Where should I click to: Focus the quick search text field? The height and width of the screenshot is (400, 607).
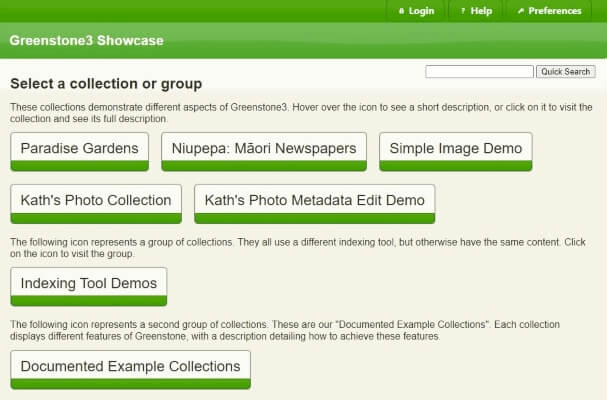pyautogui.click(x=479, y=72)
